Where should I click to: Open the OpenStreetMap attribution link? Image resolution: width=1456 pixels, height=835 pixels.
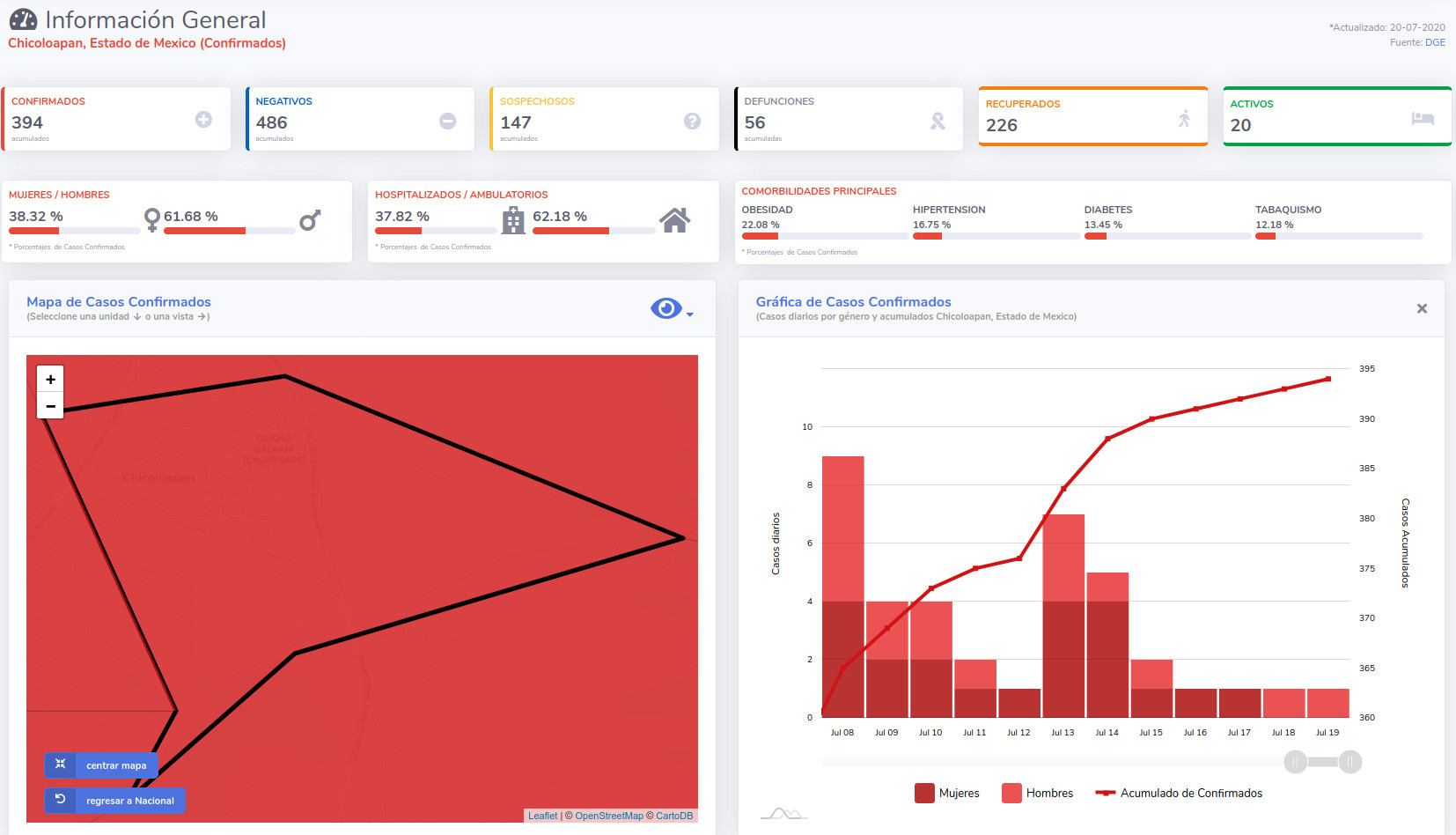tap(609, 816)
